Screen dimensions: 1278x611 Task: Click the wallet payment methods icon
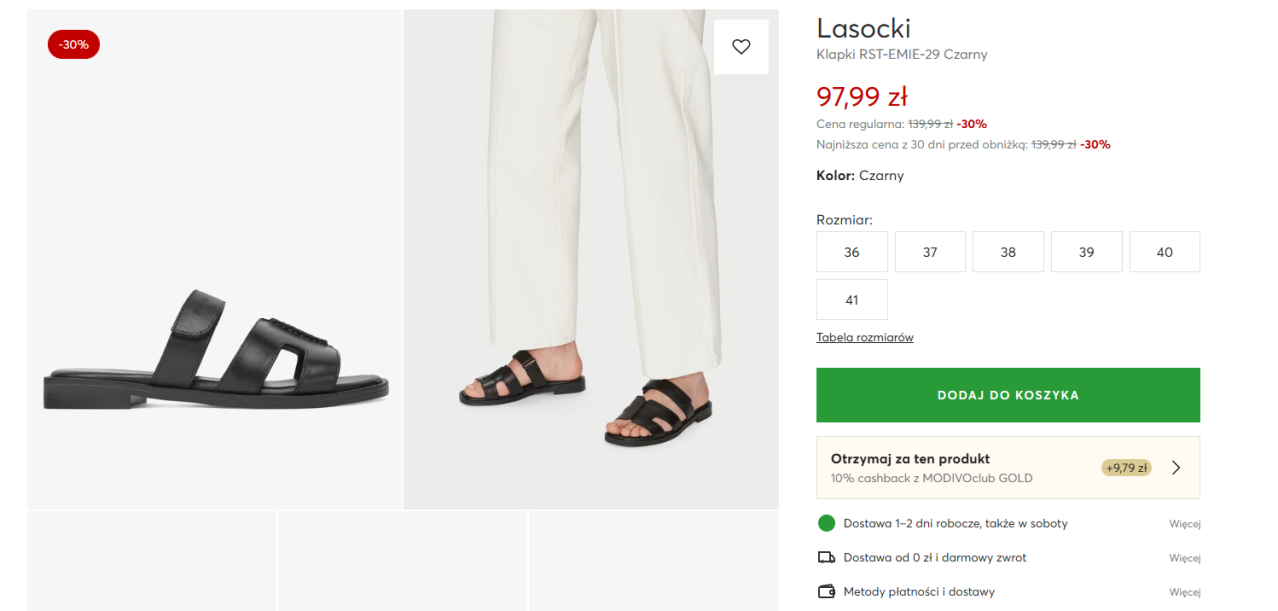(826, 591)
